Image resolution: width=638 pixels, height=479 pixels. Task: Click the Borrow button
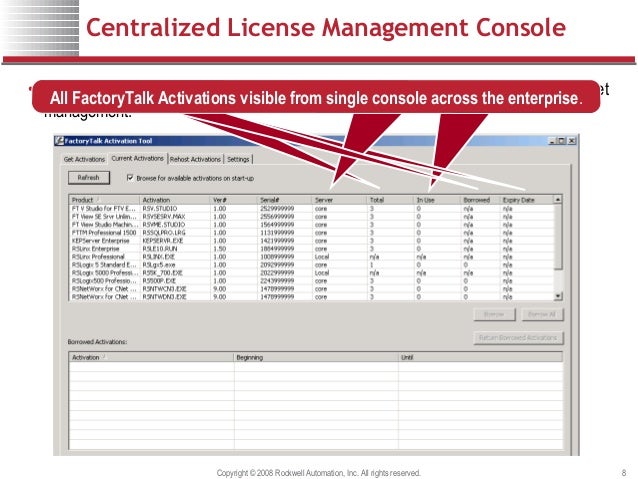click(494, 314)
